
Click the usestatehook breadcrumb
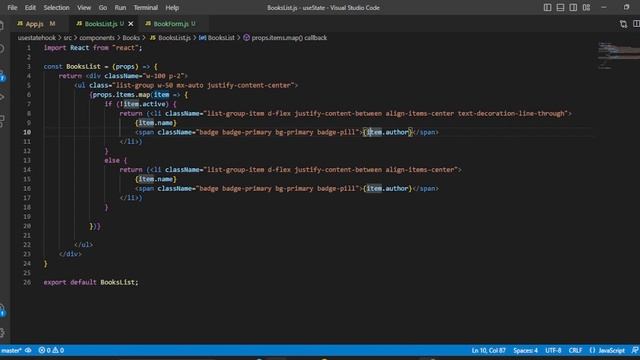click(37, 38)
